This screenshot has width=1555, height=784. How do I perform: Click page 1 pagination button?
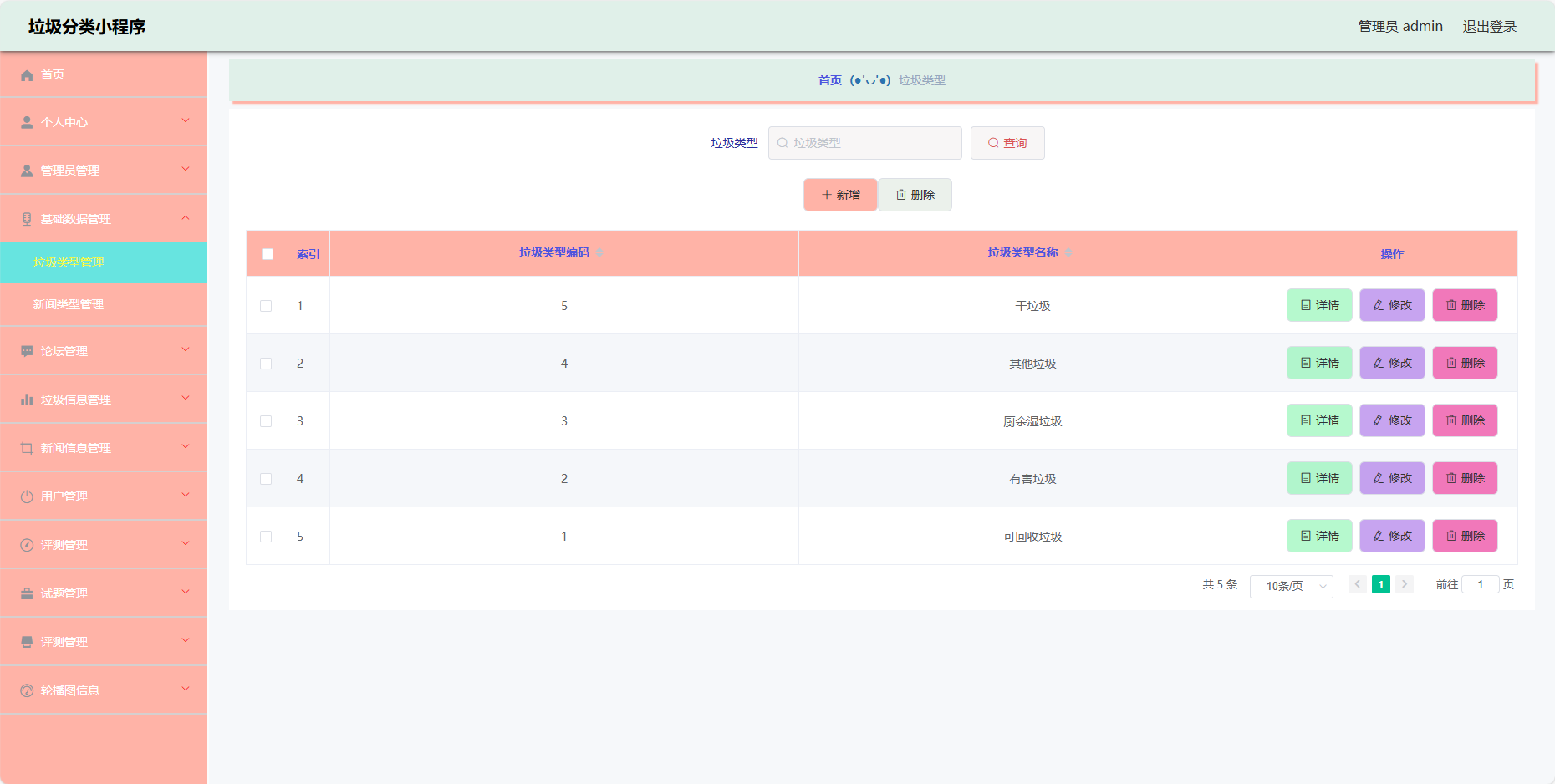pos(1381,584)
